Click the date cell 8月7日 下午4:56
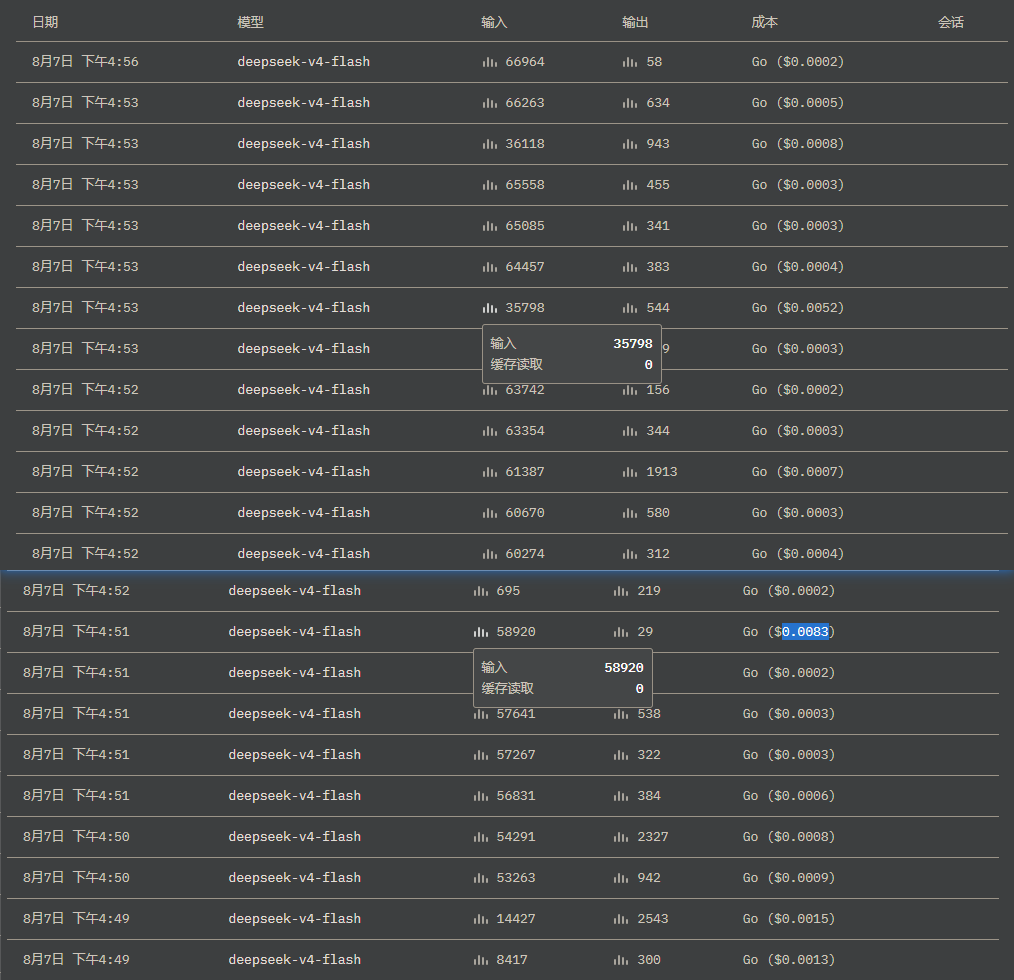The width and height of the screenshot is (1014, 980). (x=85, y=61)
